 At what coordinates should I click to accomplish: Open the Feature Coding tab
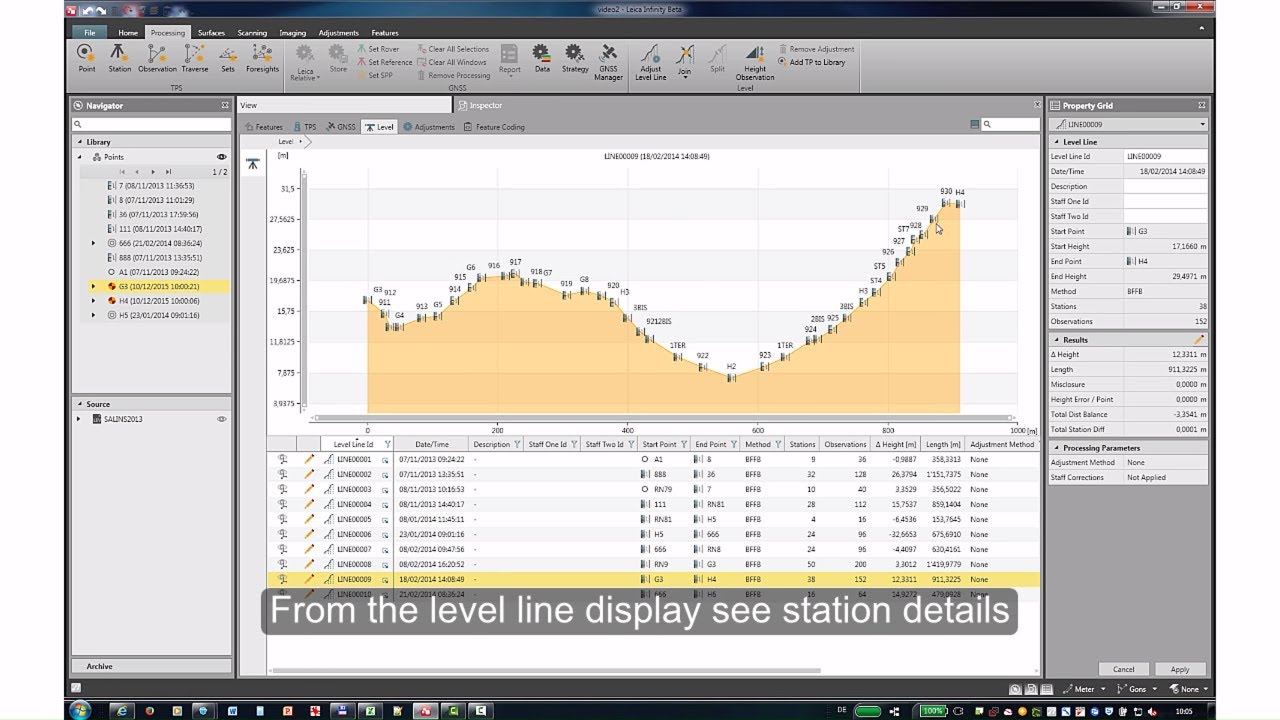(x=494, y=127)
